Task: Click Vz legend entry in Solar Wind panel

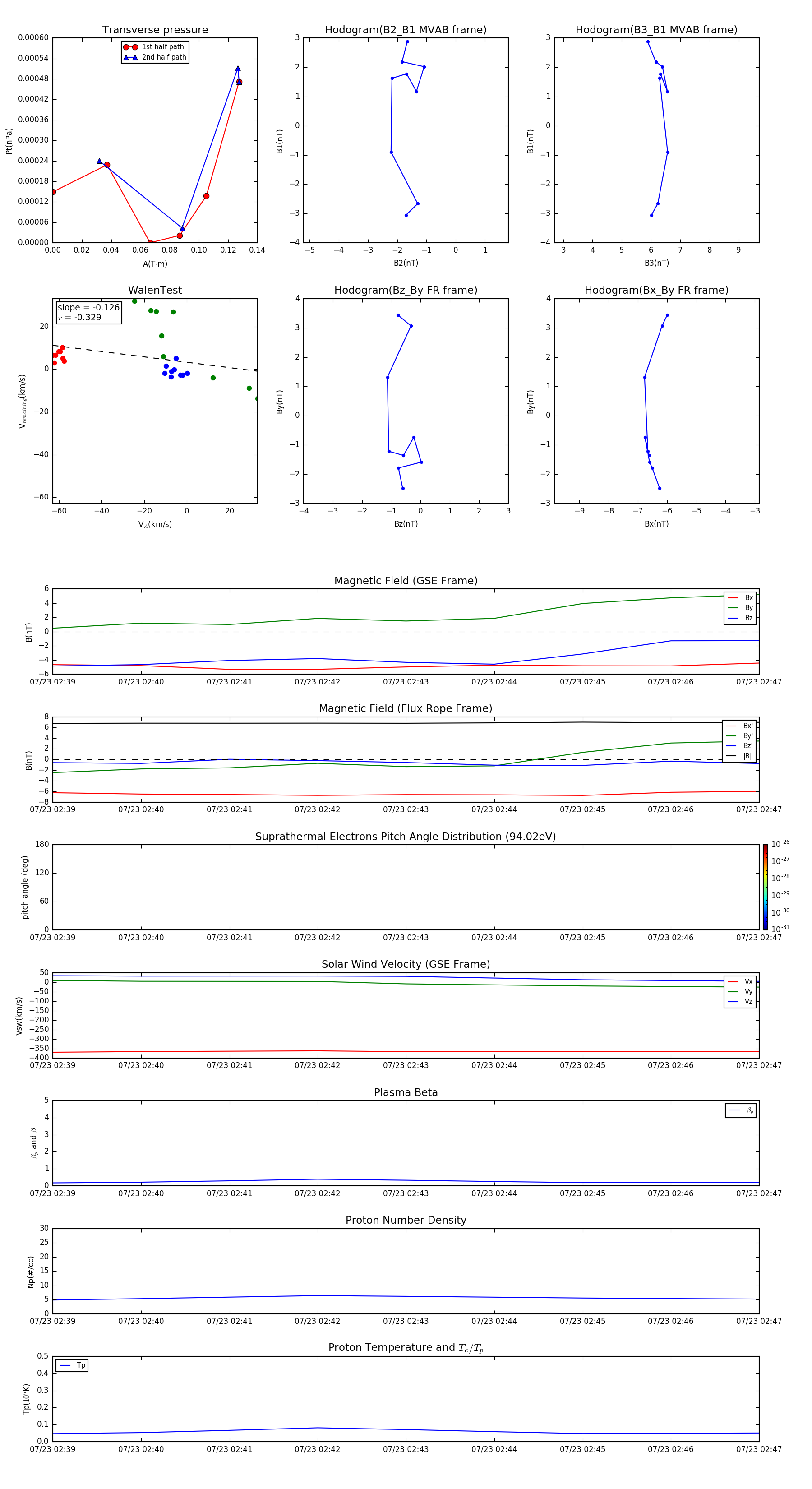Action: pyautogui.click(x=740, y=1002)
